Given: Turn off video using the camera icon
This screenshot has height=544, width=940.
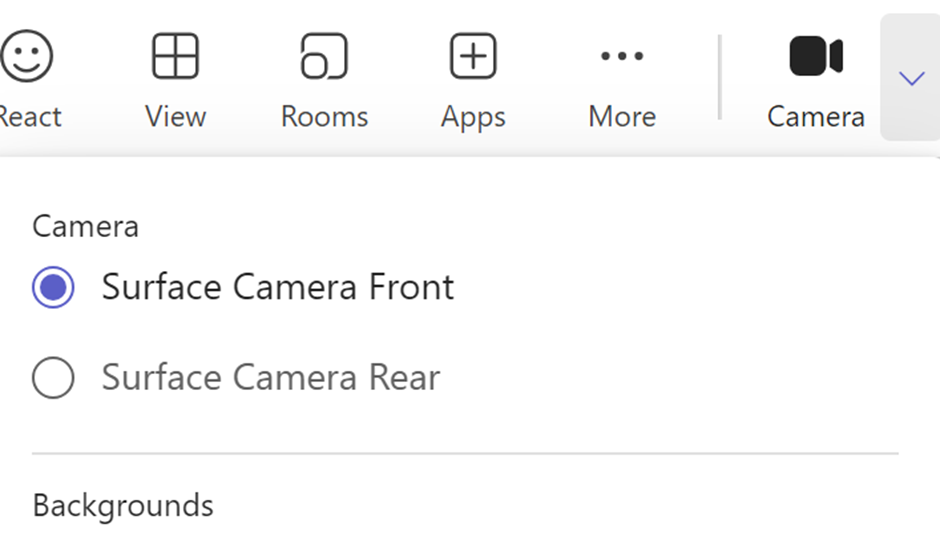Looking at the screenshot, I should coord(816,56).
